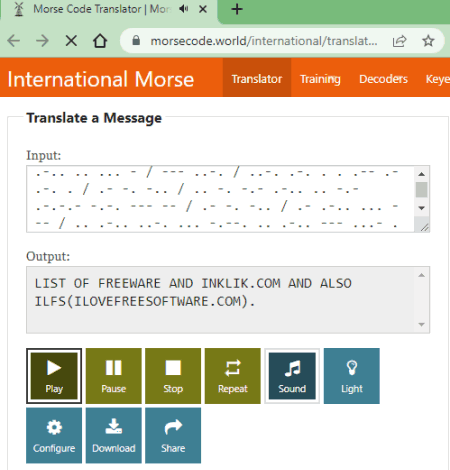Open the Configure settings
The width and height of the screenshot is (450, 470).
[x=54, y=435]
